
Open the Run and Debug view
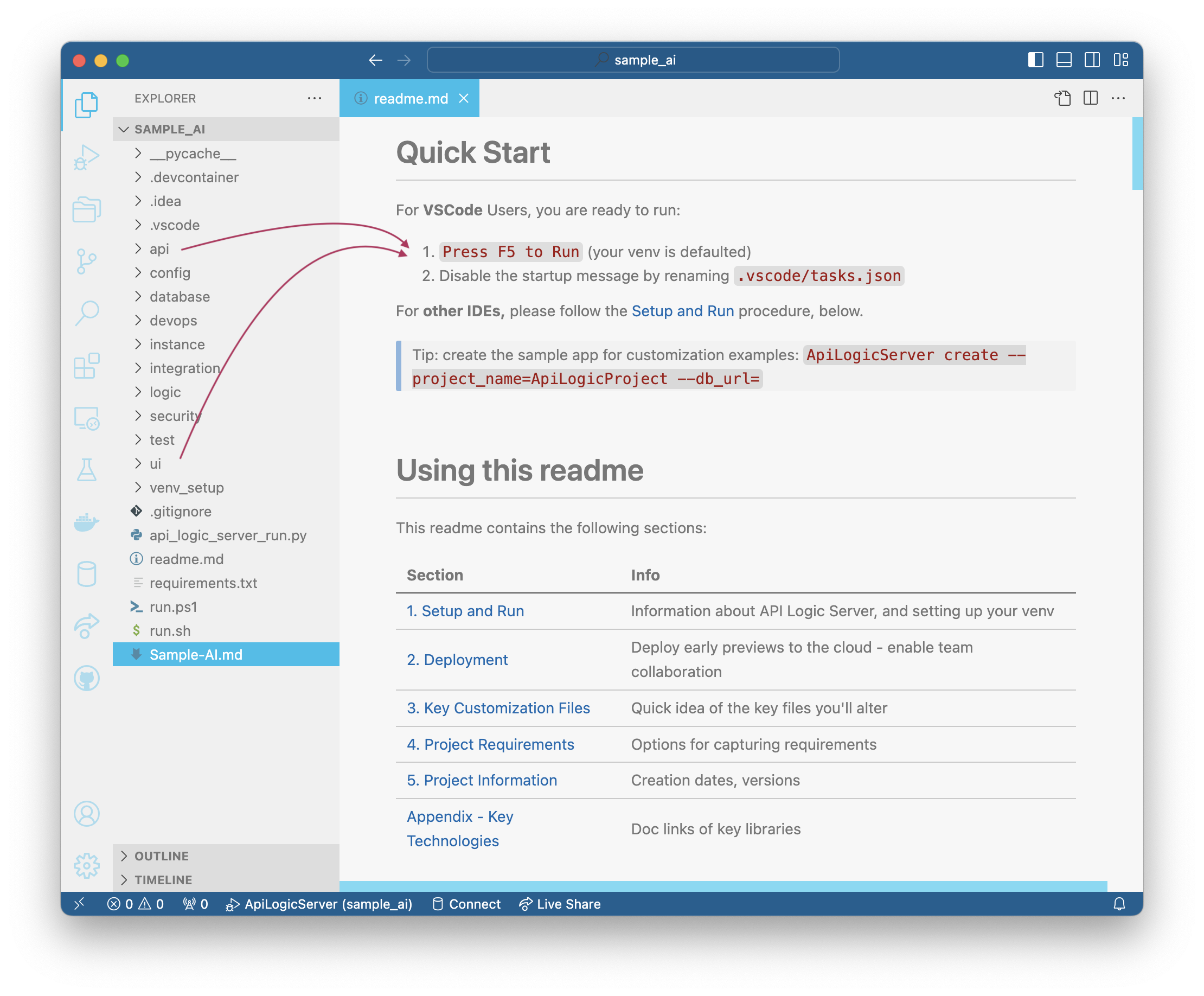[x=87, y=157]
